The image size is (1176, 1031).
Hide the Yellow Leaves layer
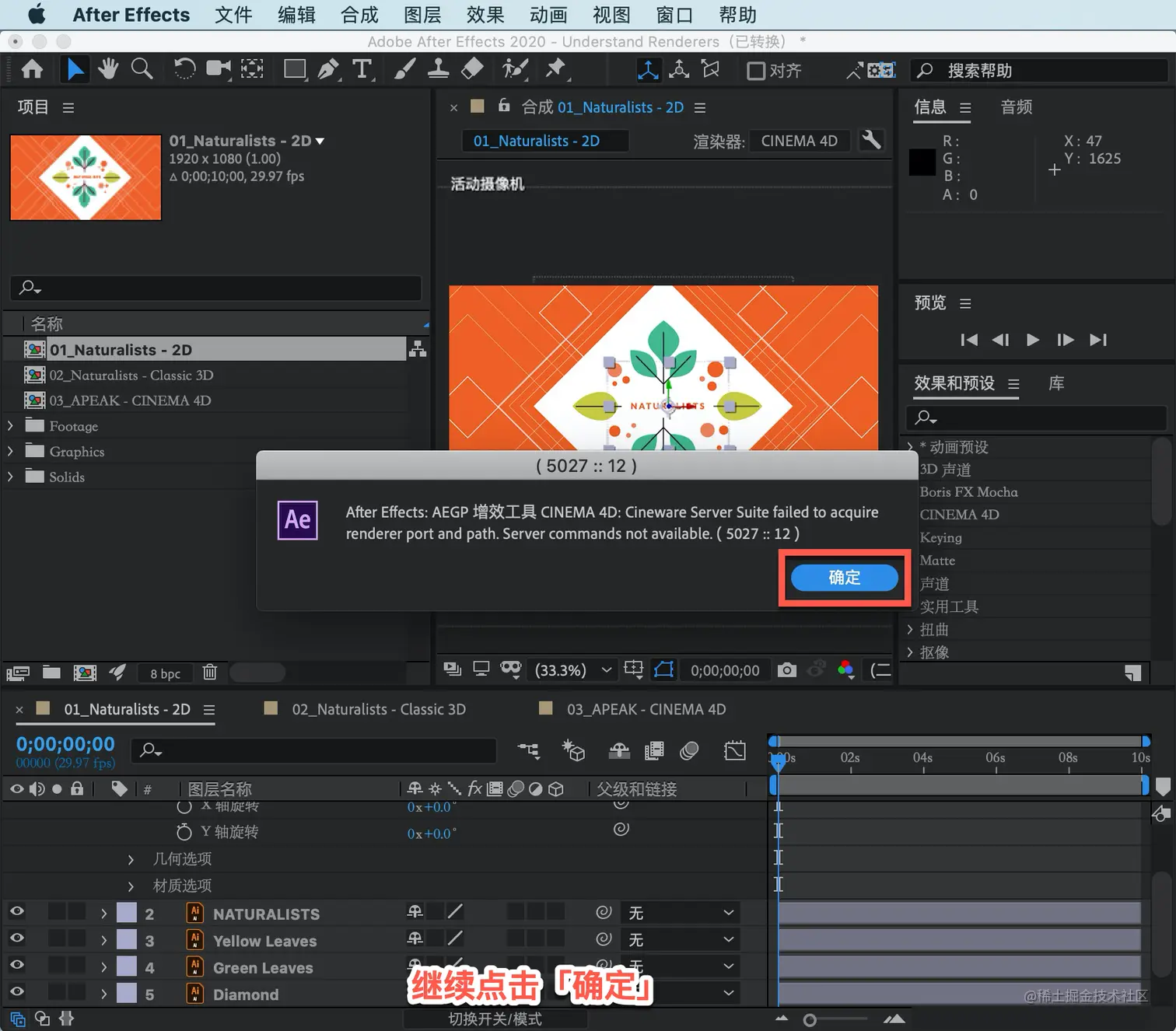16,938
